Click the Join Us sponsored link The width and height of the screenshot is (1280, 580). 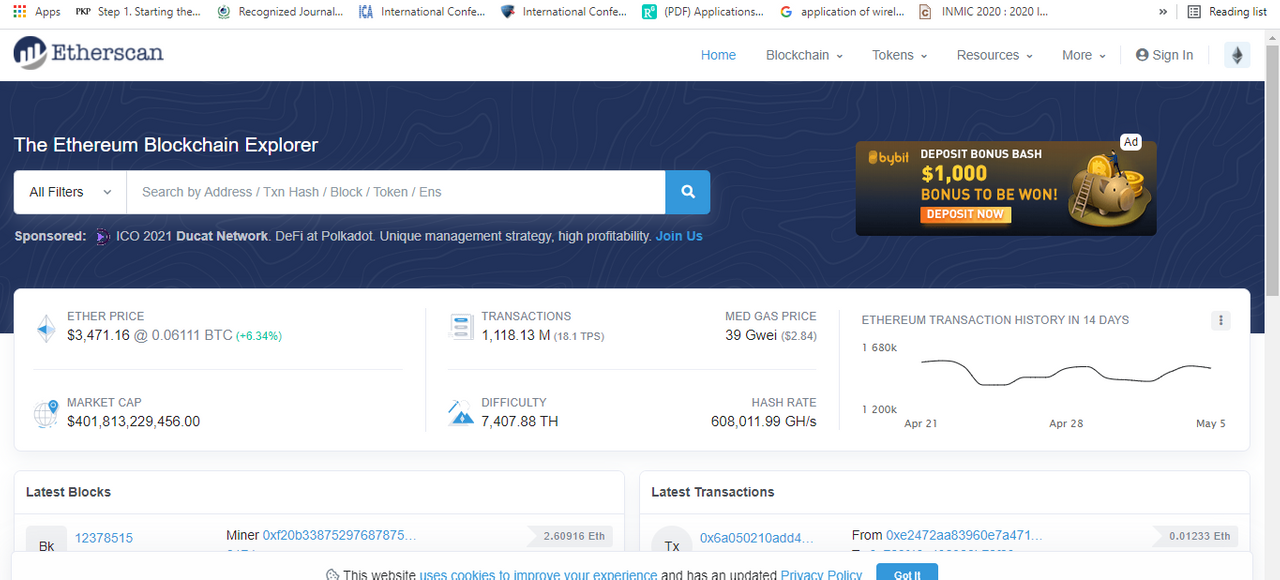(679, 236)
